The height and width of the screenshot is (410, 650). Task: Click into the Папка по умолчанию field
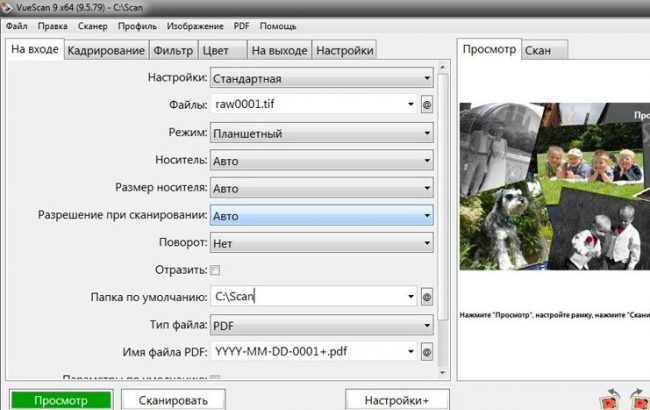point(308,297)
